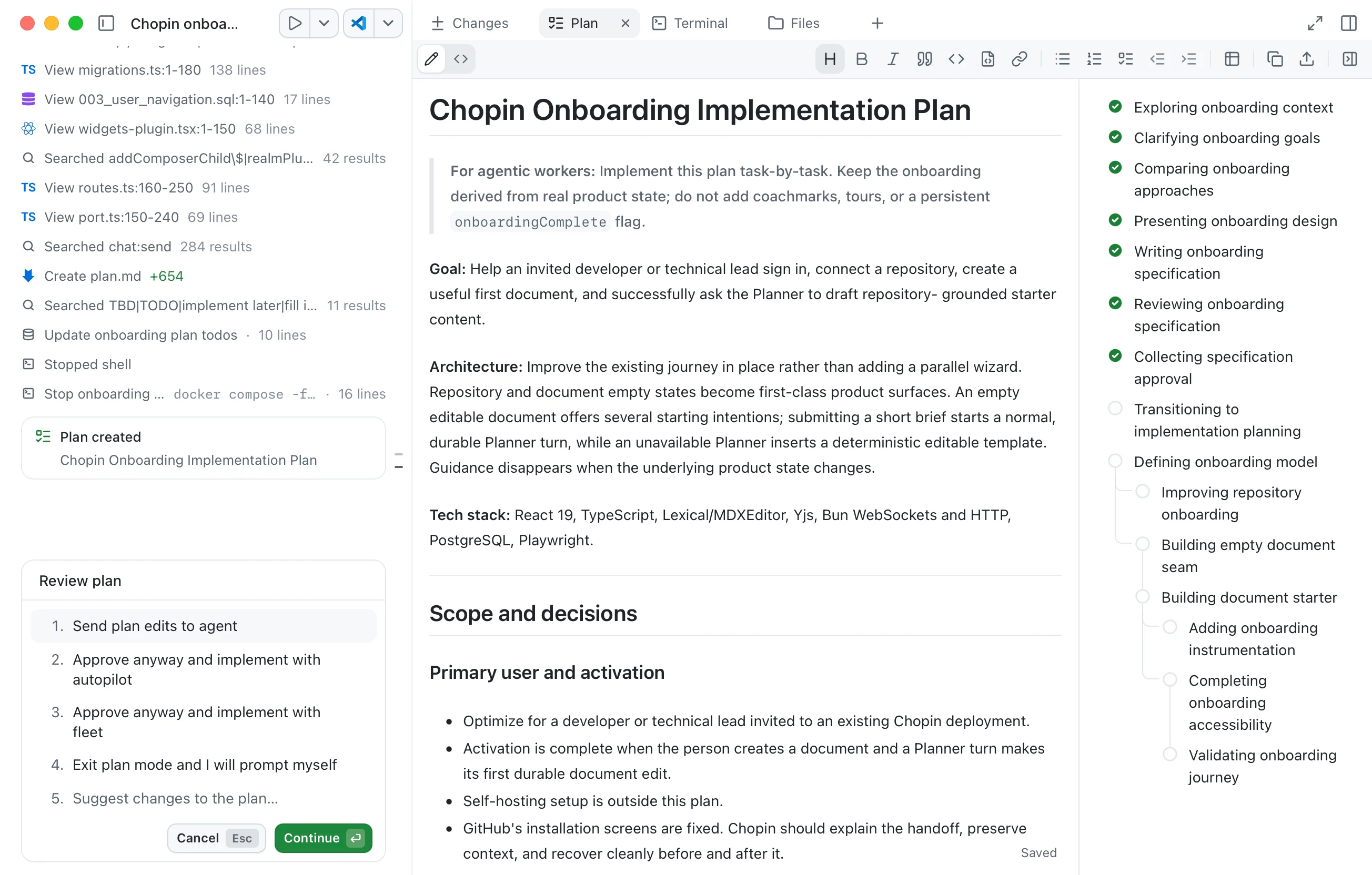
Task: Open the run options dropdown chevron
Action: pos(324,23)
